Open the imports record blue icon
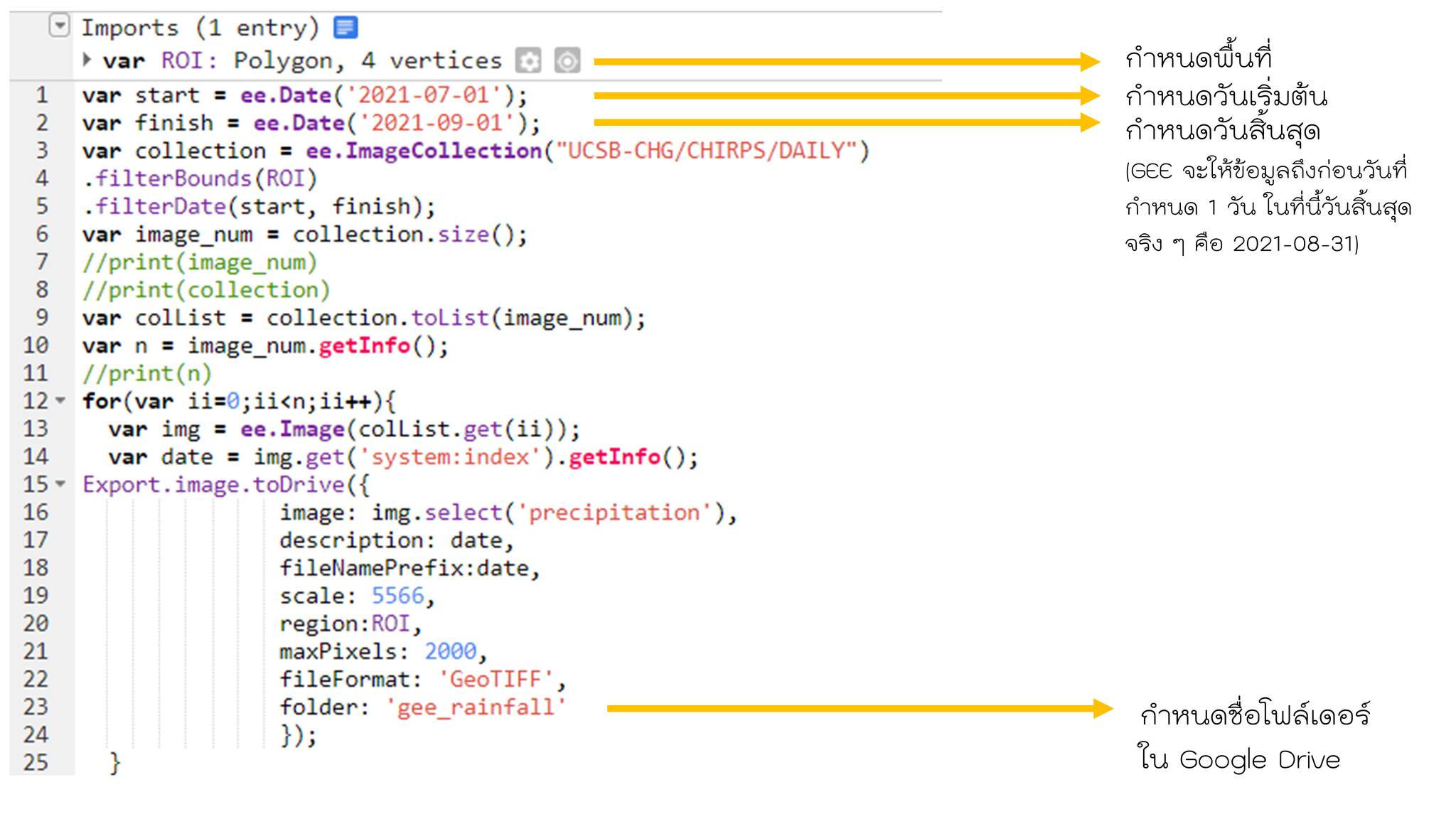Viewport: 1456px width, 819px height. (346, 28)
